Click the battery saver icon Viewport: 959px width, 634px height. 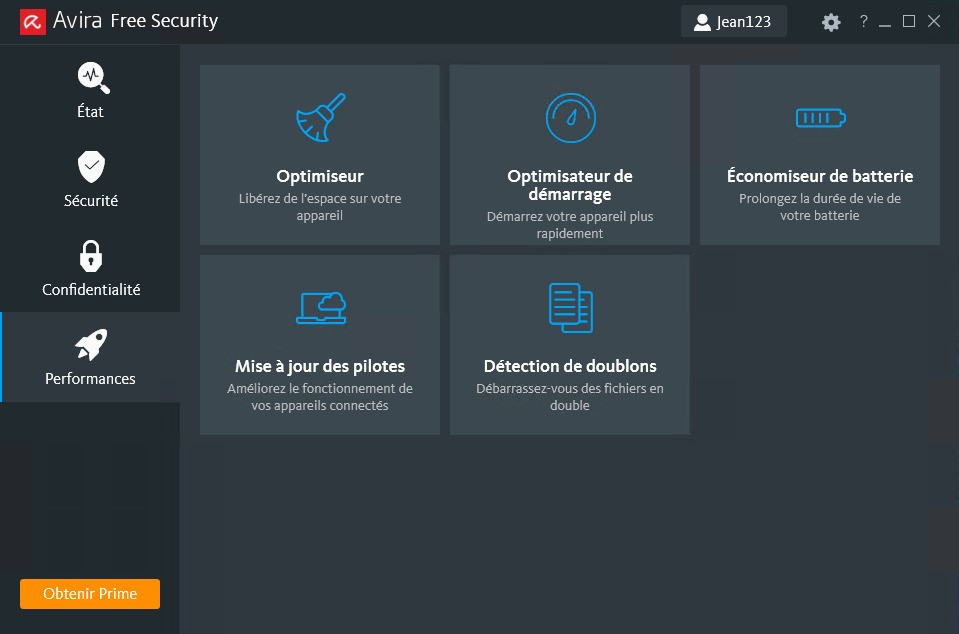(820, 117)
